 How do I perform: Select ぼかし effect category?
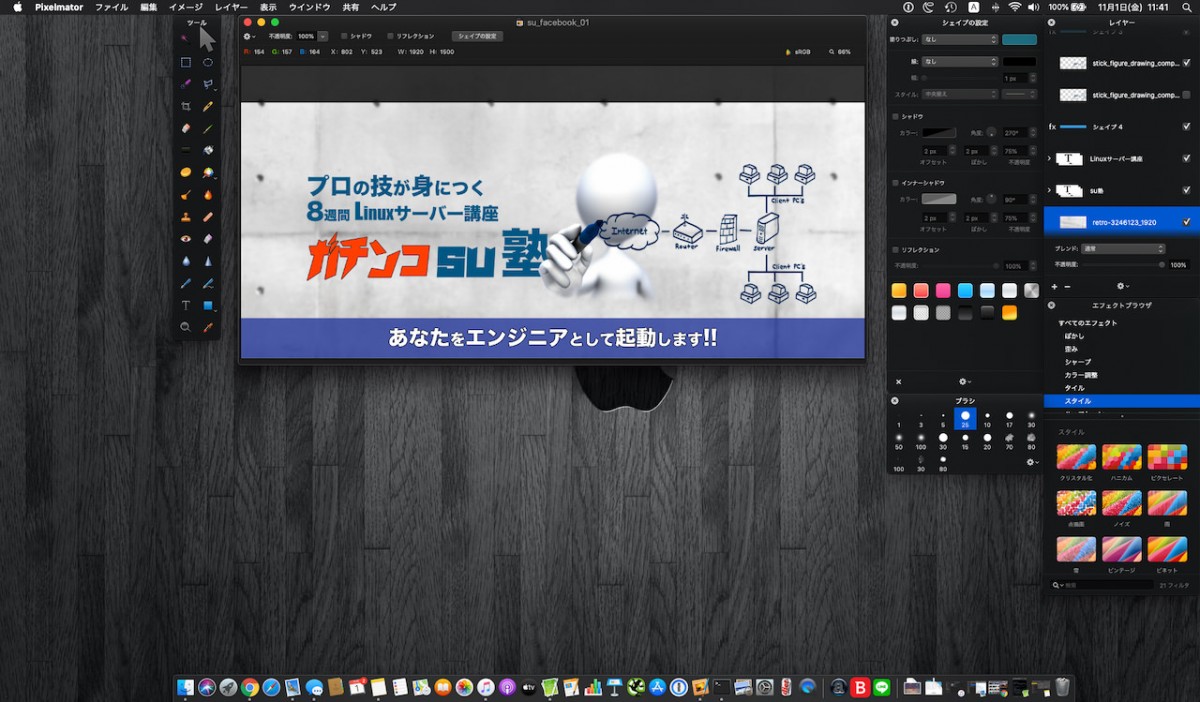[x=1075, y=336]
